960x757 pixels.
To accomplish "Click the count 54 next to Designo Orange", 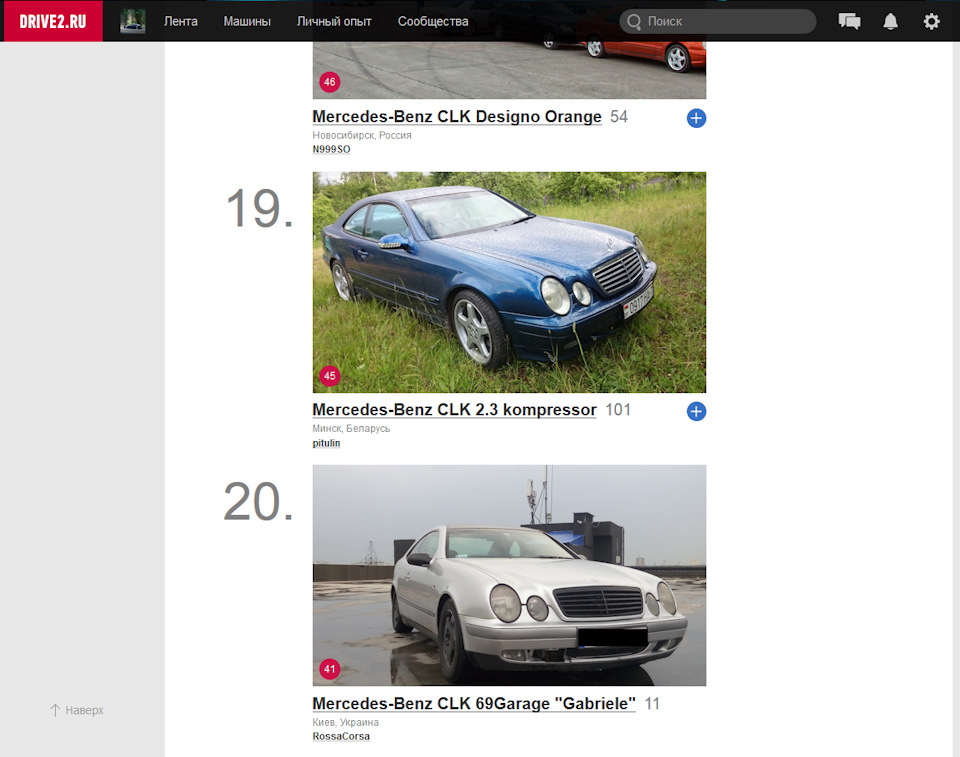I will click(x=619, y=116).
